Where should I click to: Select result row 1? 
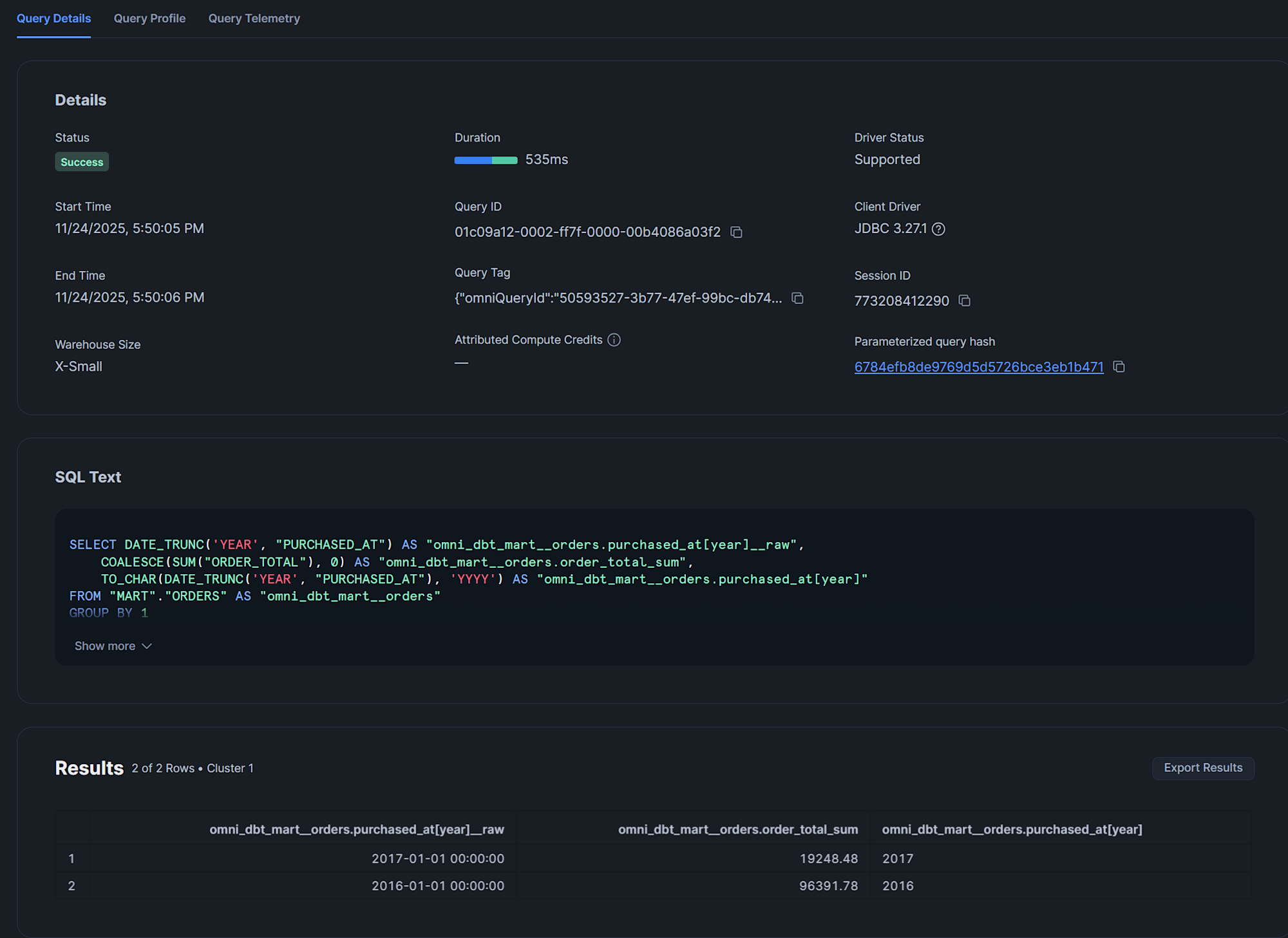pos(71,859)
